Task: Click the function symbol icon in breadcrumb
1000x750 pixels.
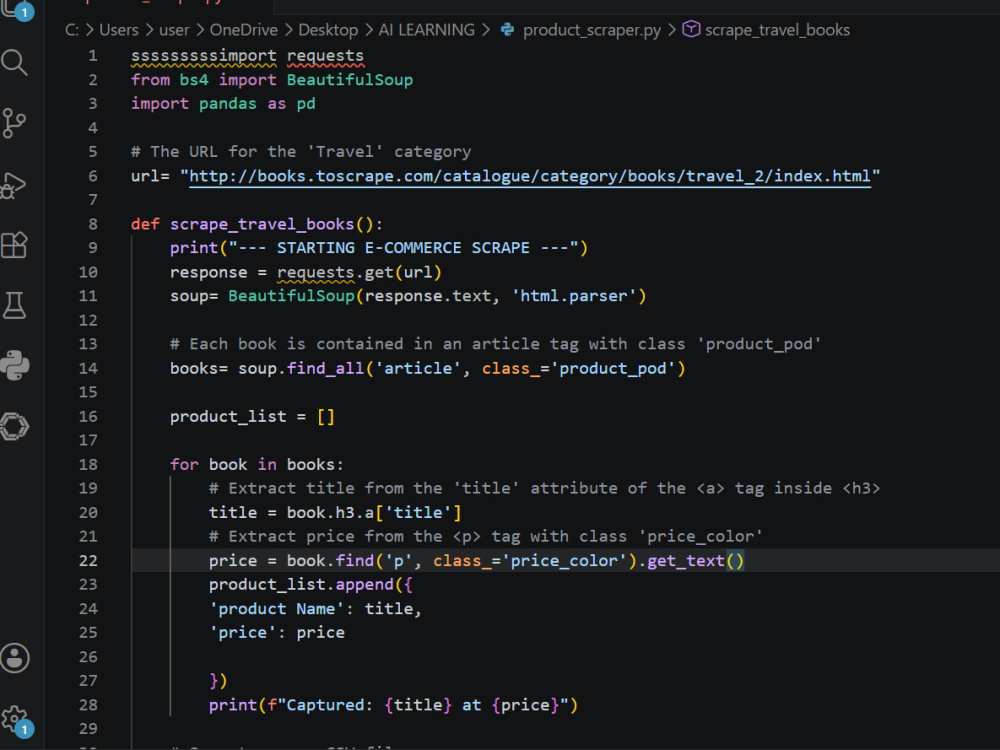Action: [x=691, y=29]
